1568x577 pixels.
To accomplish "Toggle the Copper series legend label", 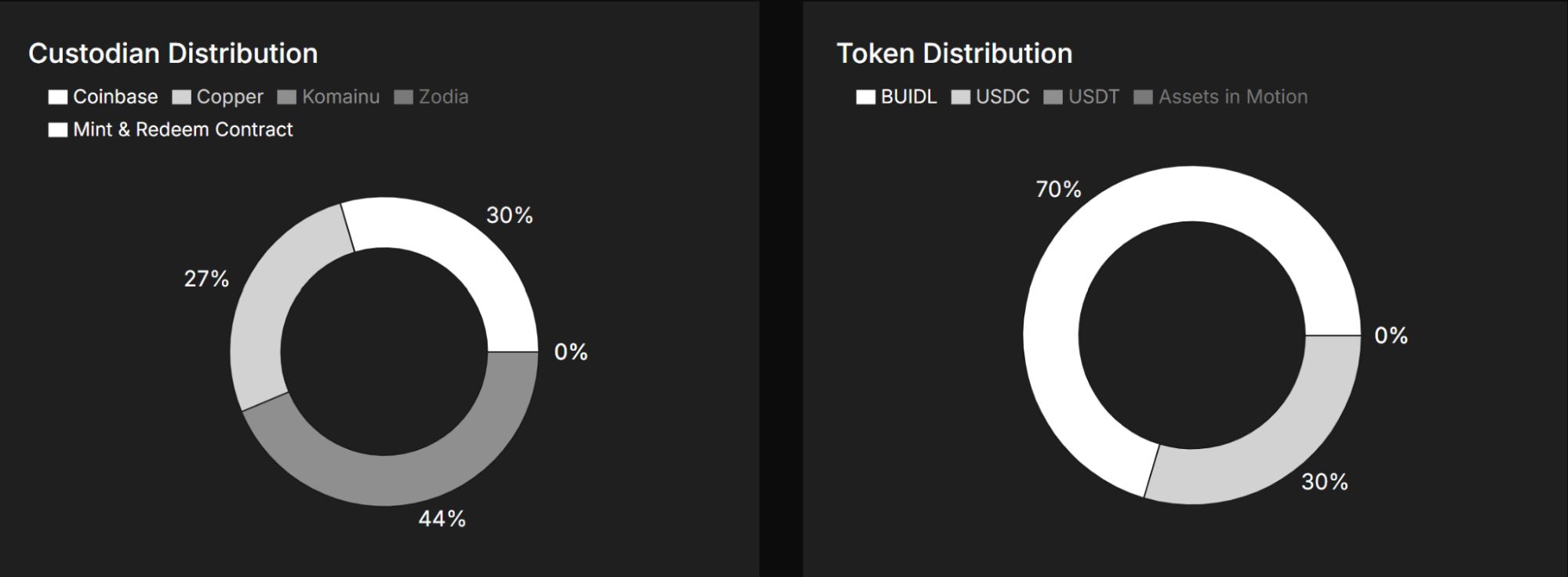I will pos(229,97).
